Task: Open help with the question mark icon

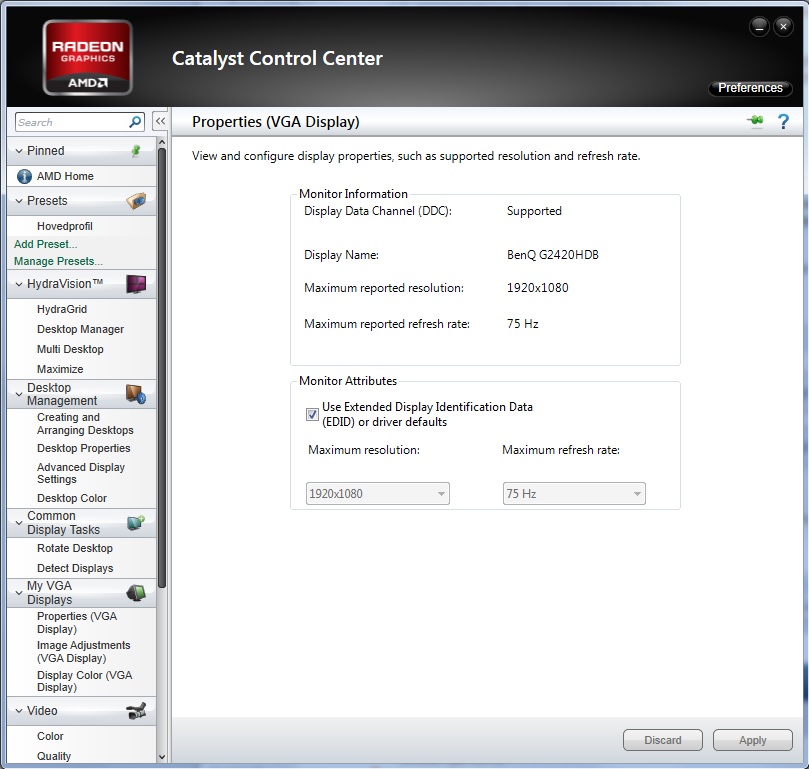Action: click(783, 121)
